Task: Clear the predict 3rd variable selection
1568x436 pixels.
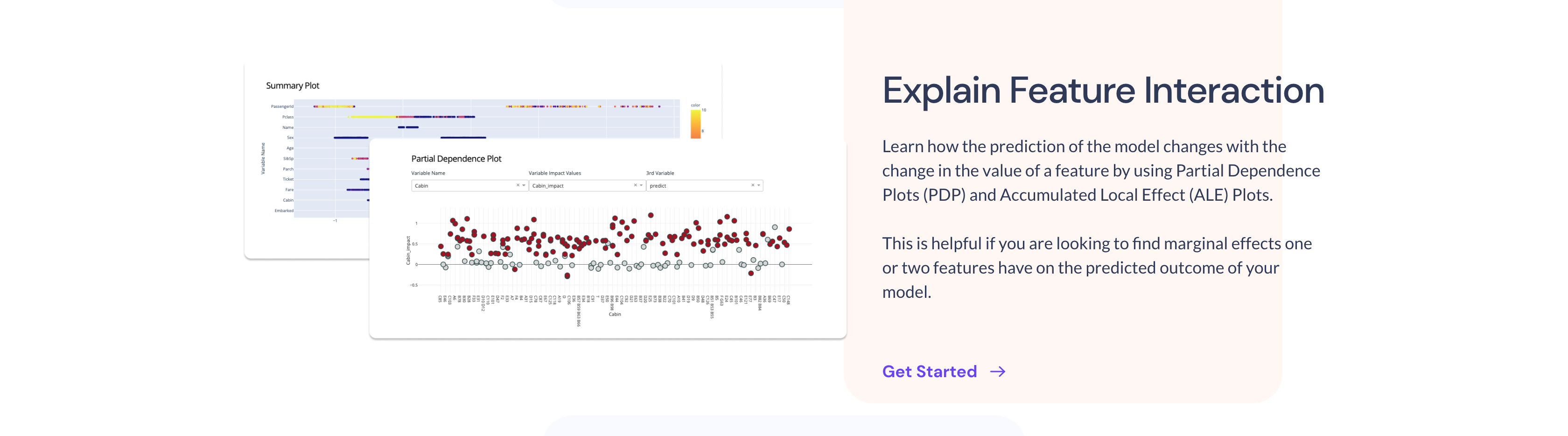Action: coord(752,185)
